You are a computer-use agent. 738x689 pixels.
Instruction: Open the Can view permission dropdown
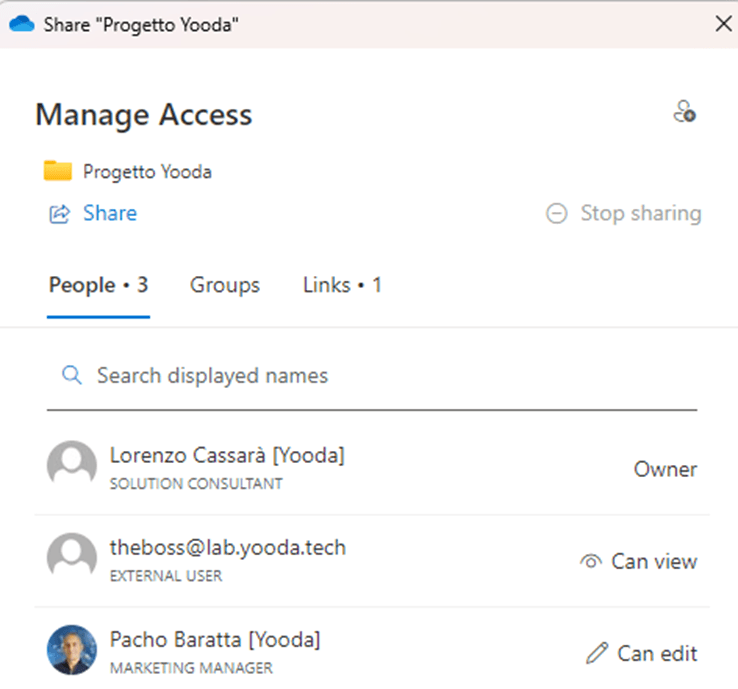tap(638, 561)
